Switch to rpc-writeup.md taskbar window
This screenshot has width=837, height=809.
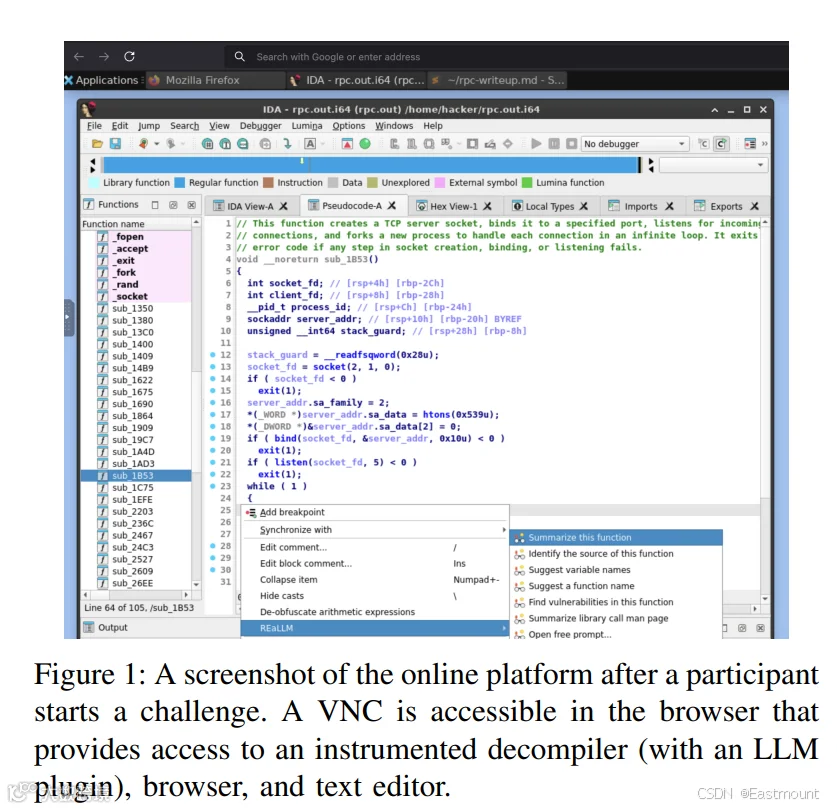tap(497, 80)
